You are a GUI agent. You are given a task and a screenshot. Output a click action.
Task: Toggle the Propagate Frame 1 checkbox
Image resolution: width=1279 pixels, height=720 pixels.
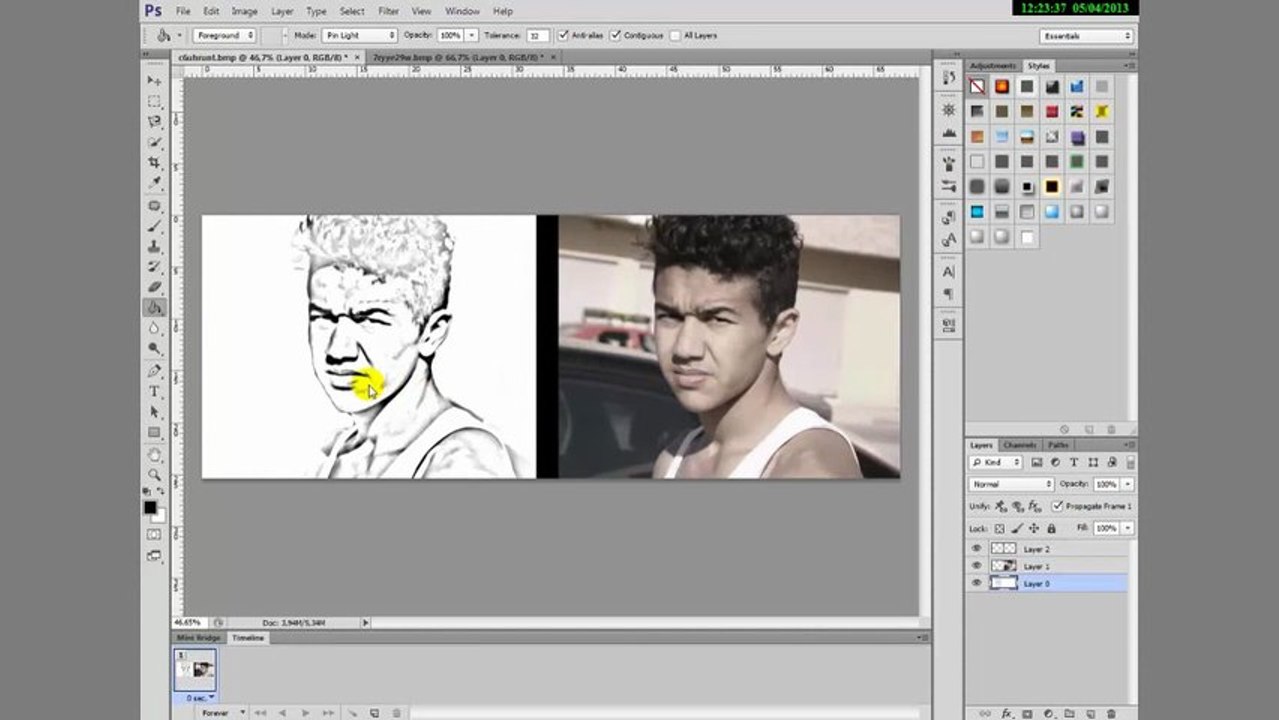(x=1057, y=506)
